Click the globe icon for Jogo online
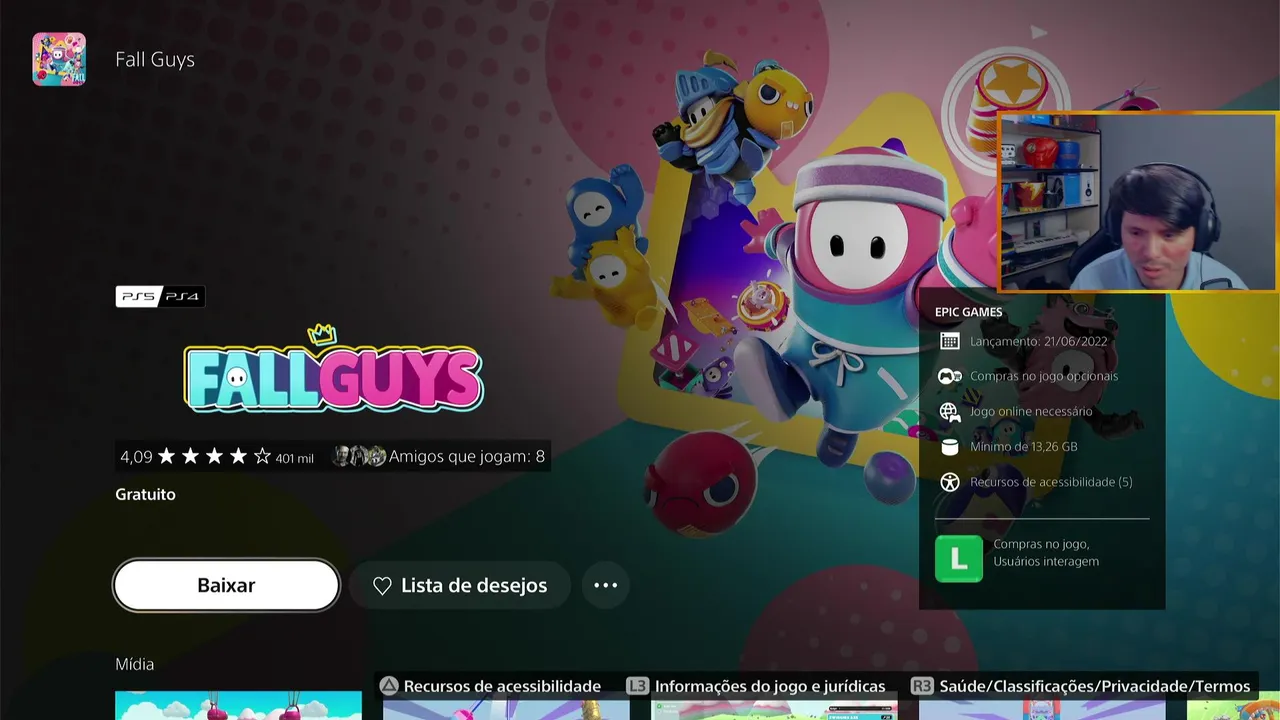Viewport: 1280px width, 720px height. coord(949,412)
